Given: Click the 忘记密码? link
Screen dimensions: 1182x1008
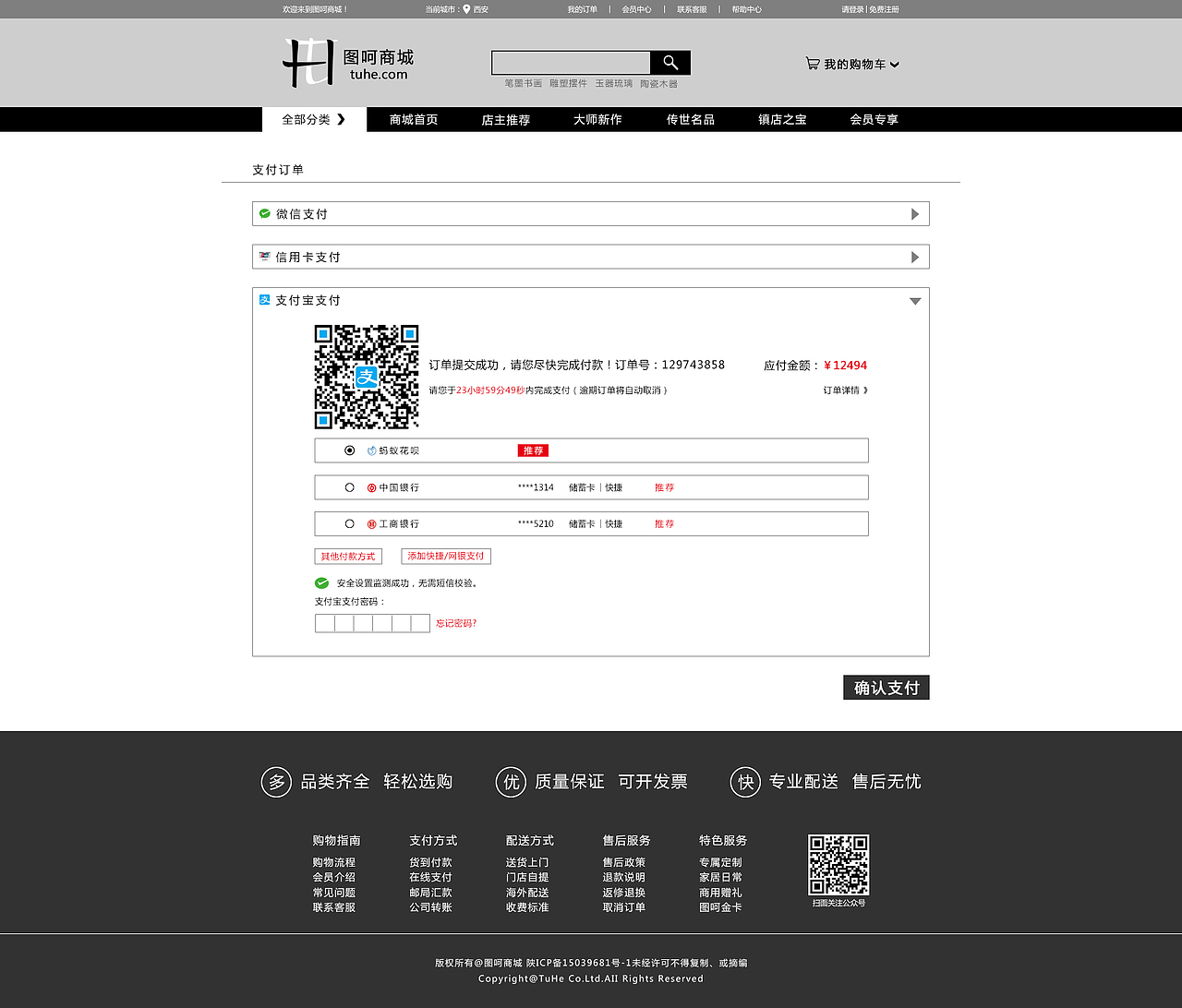Looking at the screenshot, I should tap(457, 623).
